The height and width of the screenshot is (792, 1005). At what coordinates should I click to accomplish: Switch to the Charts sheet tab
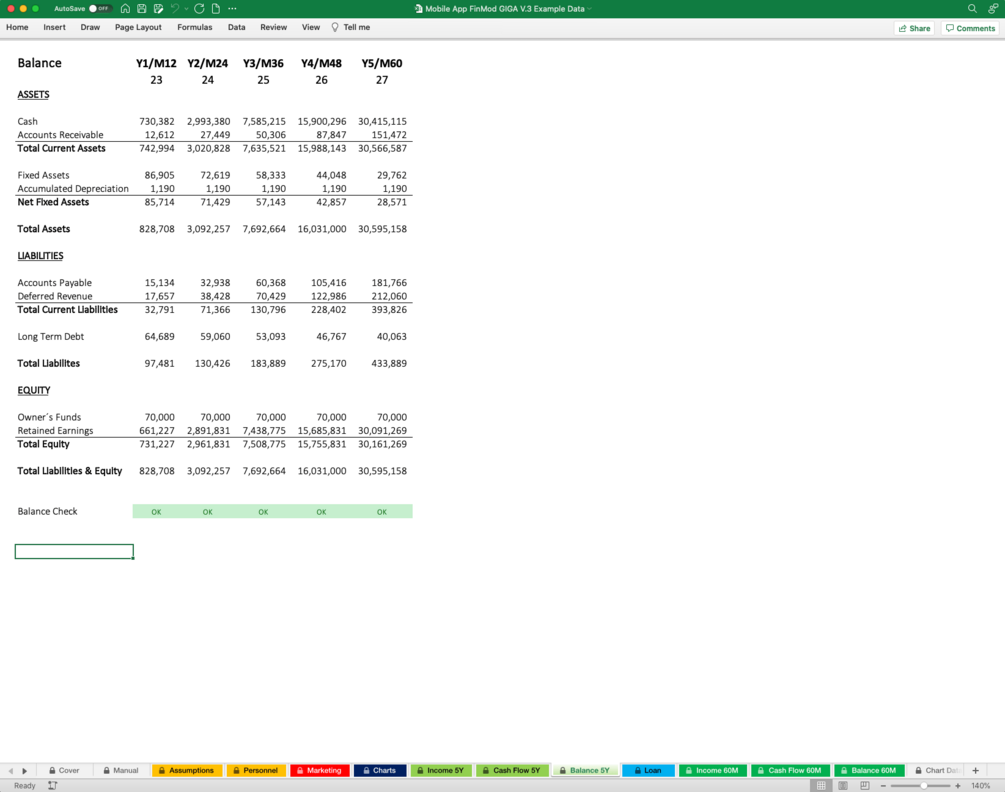(380, 770)
